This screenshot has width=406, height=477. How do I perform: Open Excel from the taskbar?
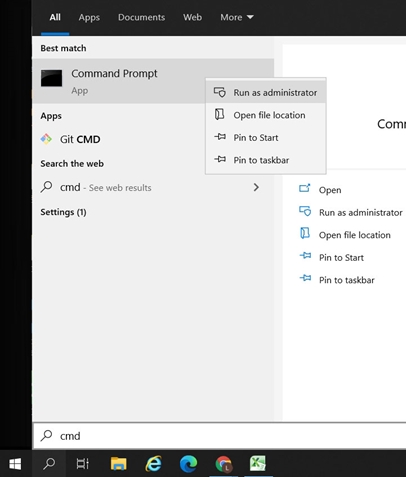[258, 463]
